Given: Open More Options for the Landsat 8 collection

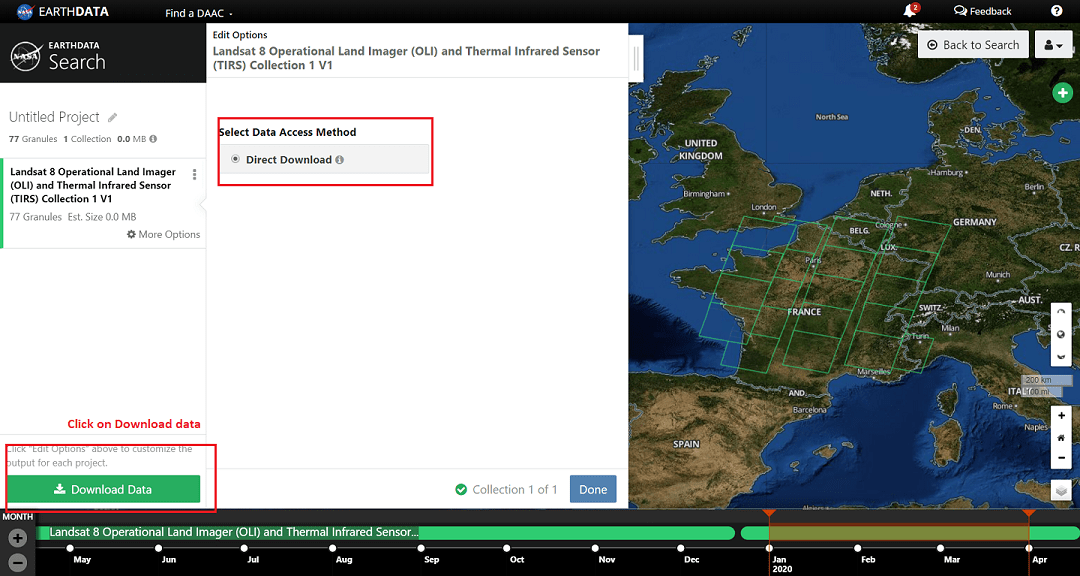Looking at the screenshot, I should (163, 234).
